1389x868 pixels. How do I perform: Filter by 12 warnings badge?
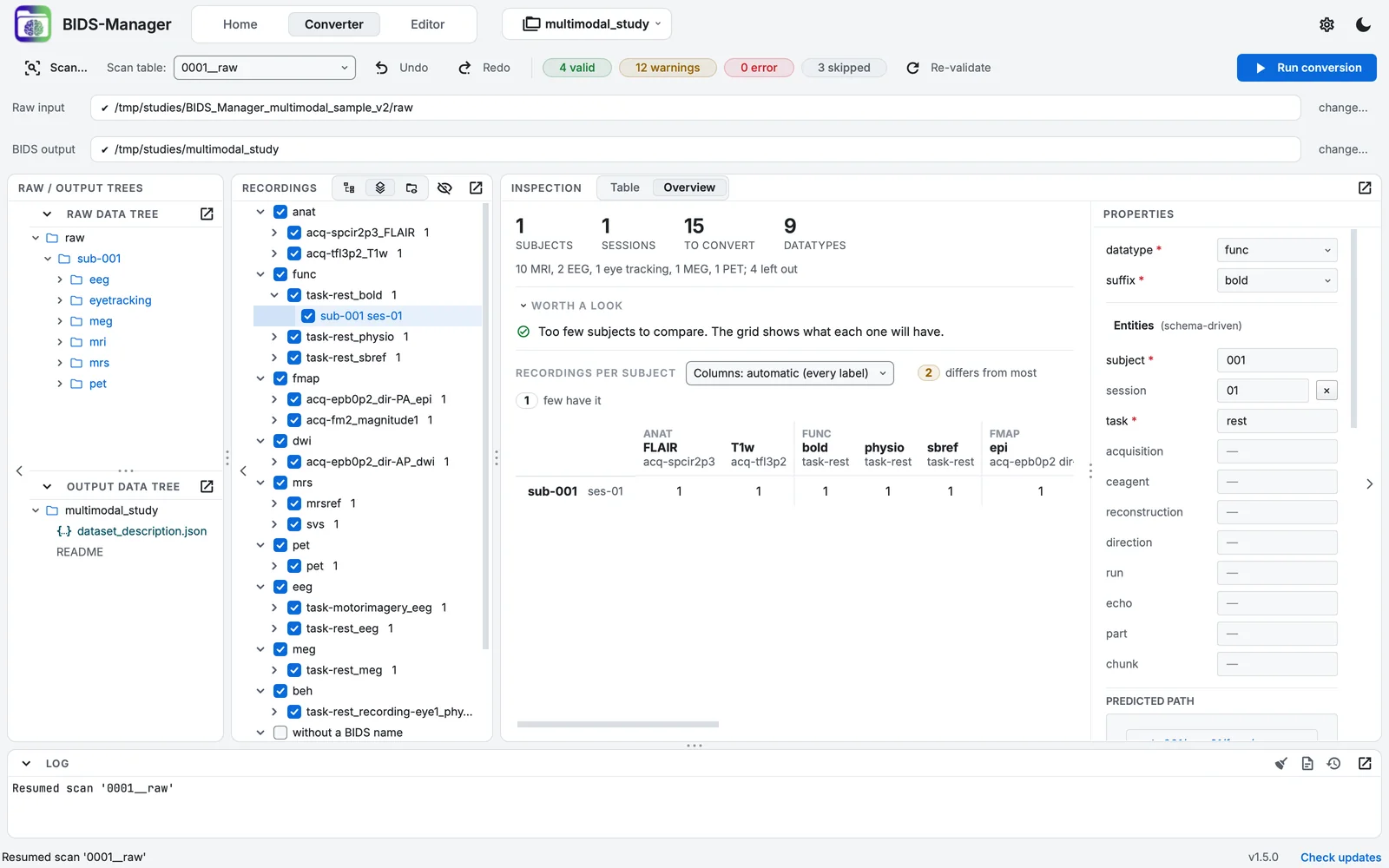click(x=668, y=68)
